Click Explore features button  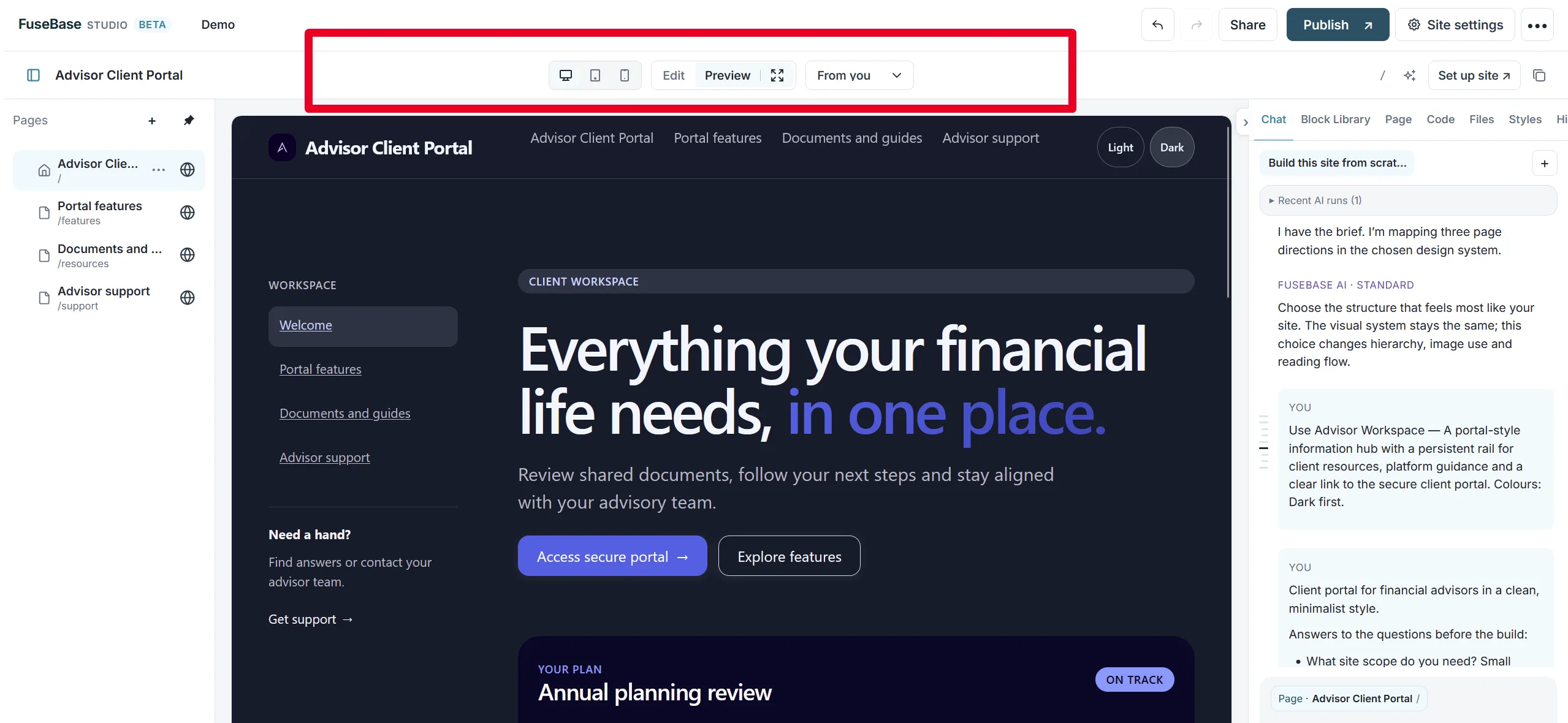click(790, 556)
